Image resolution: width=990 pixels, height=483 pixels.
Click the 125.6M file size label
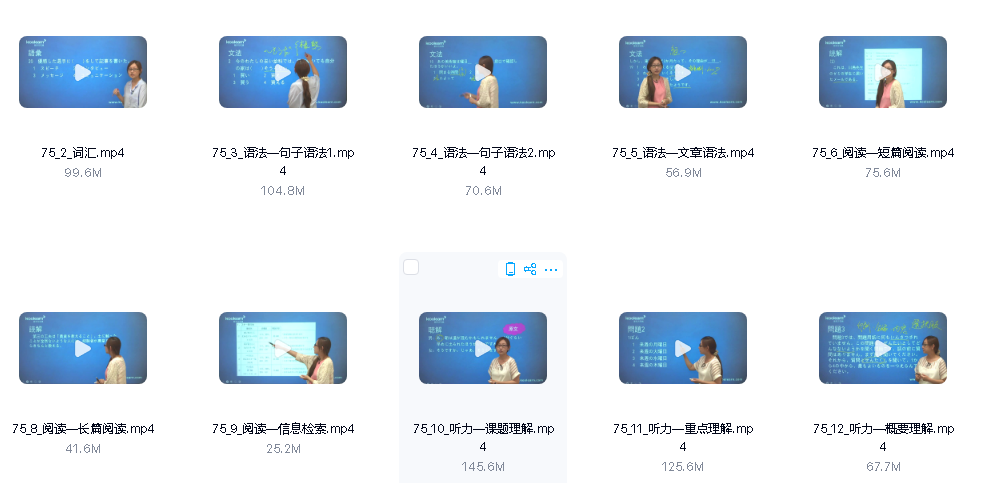(683, 467)
